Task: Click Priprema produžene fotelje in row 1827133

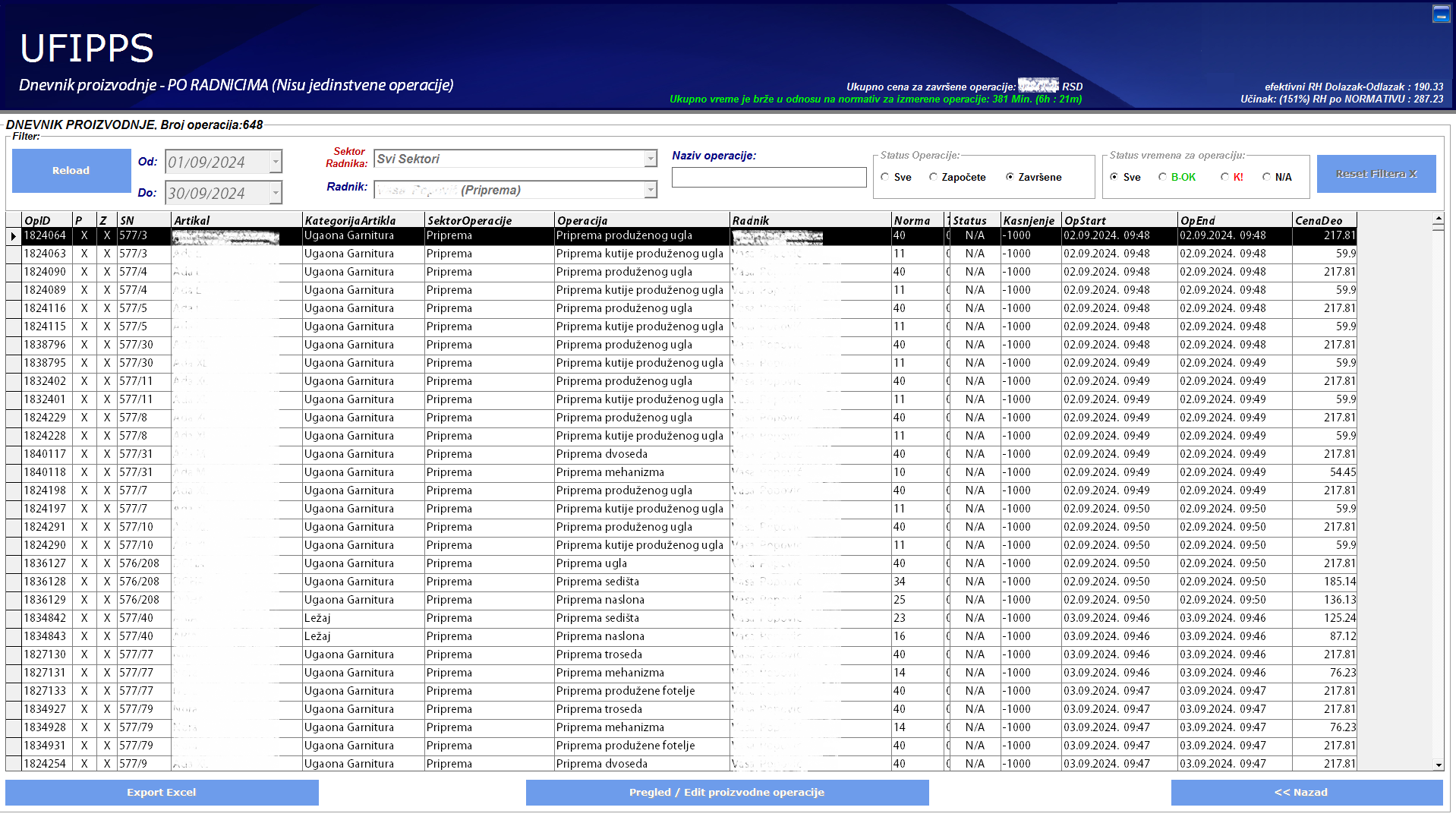Action: (x=641, y=691)
